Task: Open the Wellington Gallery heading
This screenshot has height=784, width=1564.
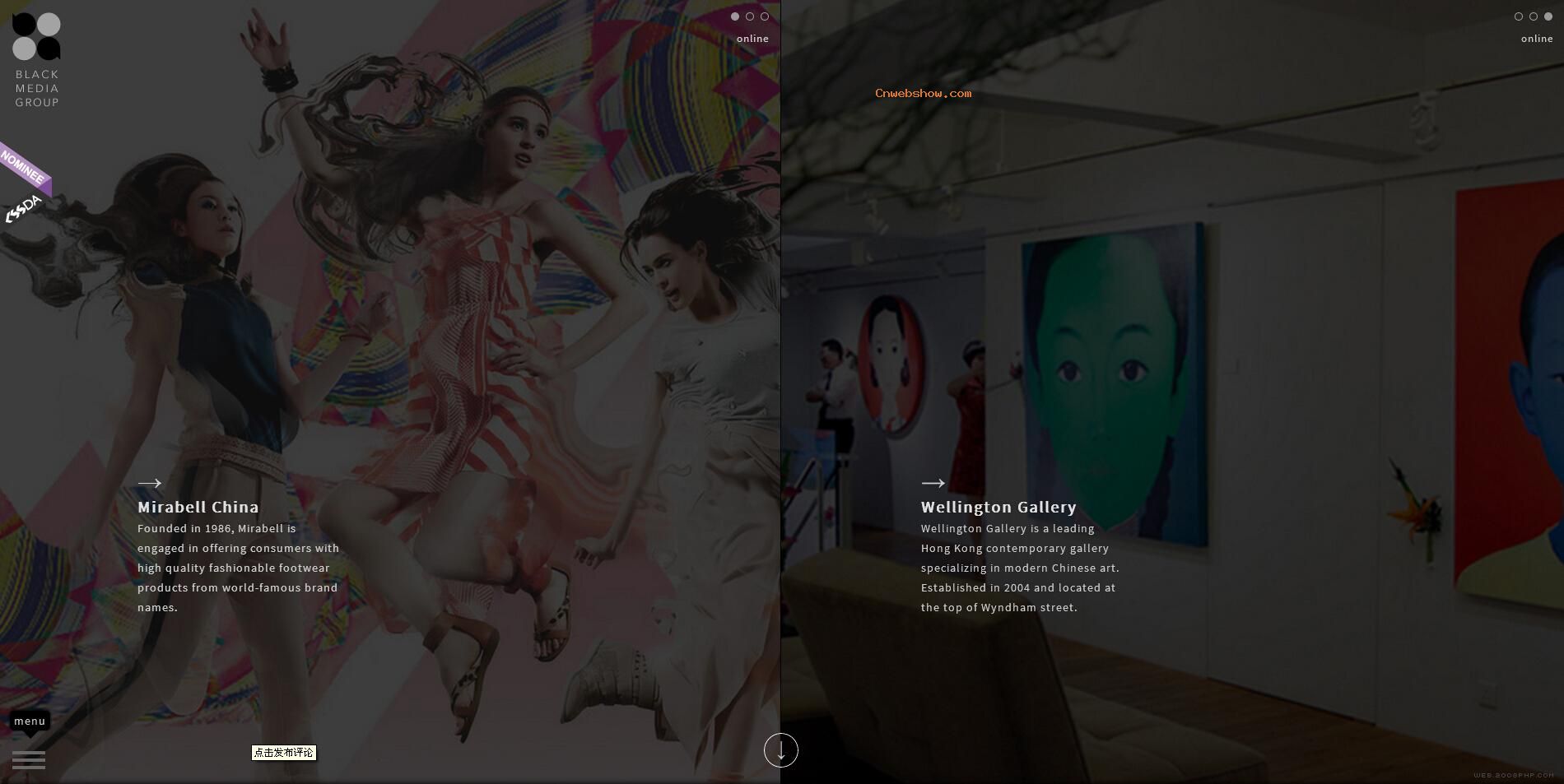Action: tap(998, 507)
